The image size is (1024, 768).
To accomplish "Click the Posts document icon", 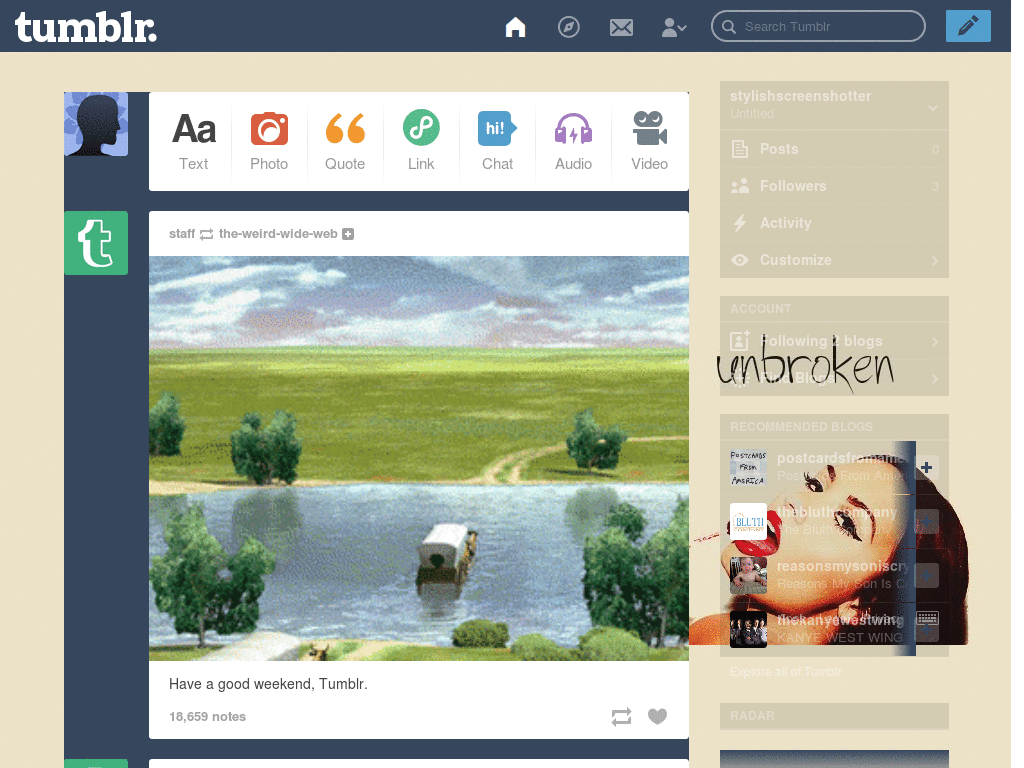I will [739, 149].
